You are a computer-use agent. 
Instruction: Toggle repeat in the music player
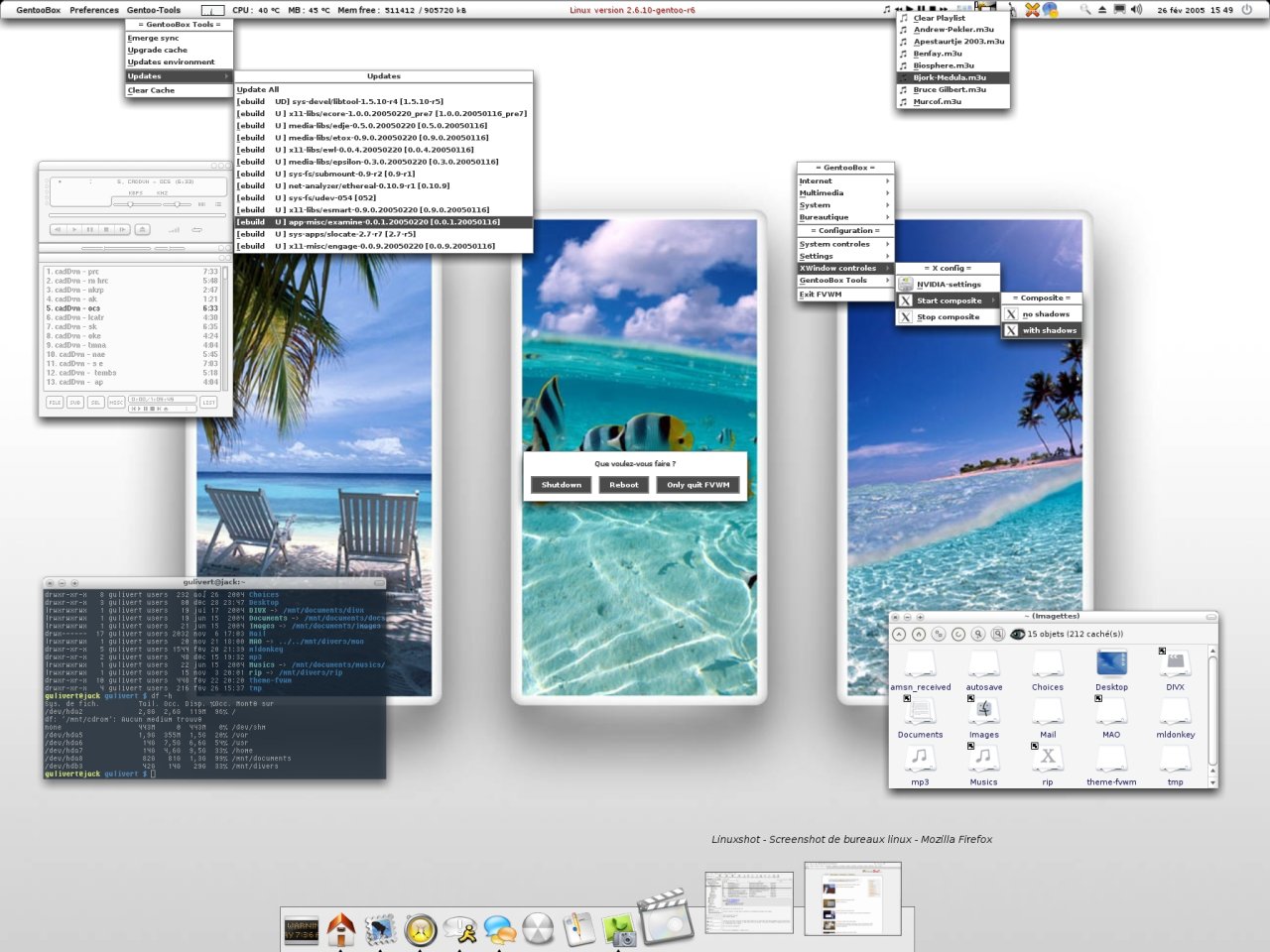[x=196, y=229]
